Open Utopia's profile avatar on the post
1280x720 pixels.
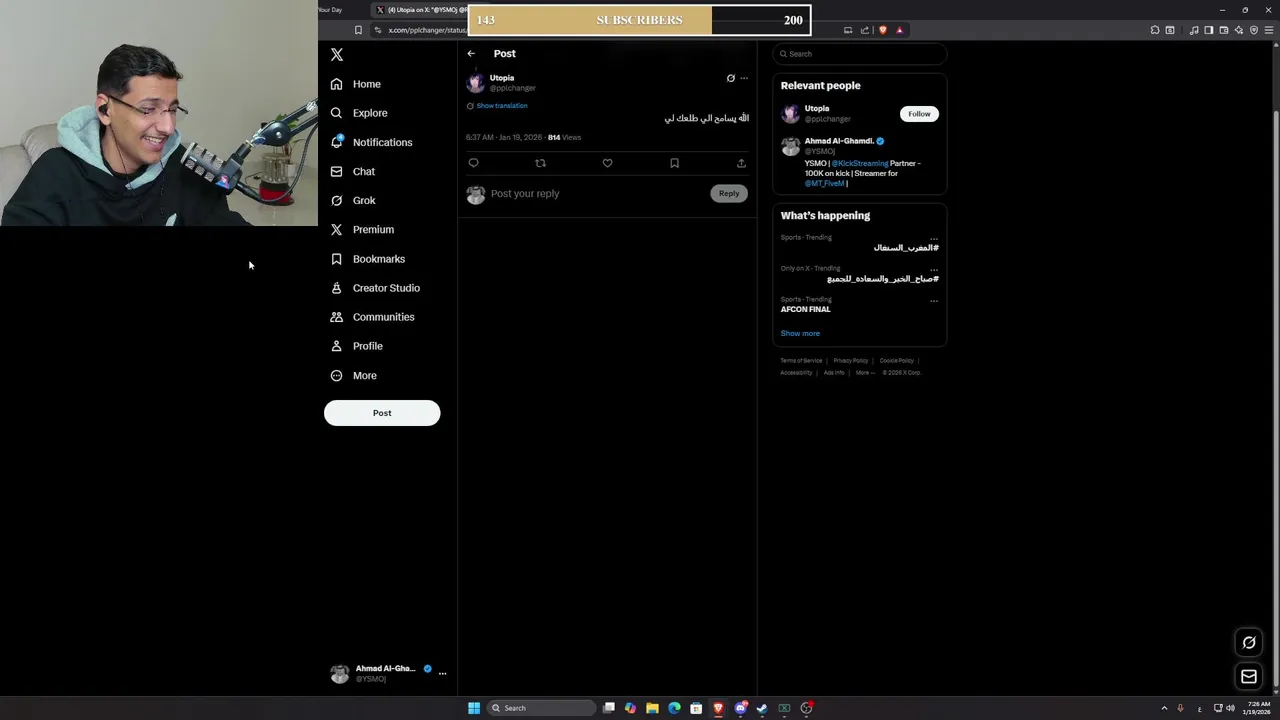pos(476,82)
